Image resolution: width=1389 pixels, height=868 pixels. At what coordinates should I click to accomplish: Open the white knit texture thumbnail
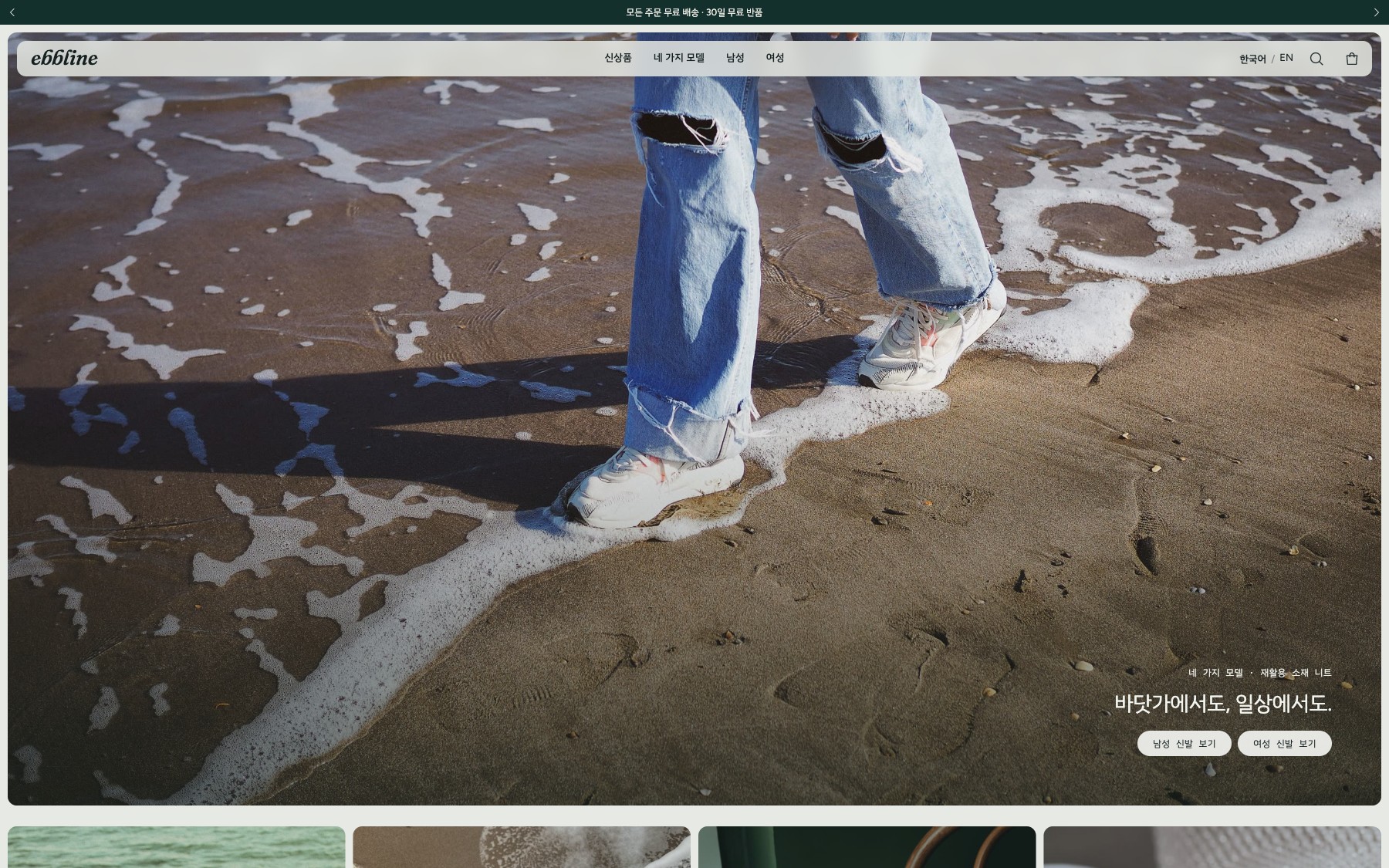(x=1212, y=847)
